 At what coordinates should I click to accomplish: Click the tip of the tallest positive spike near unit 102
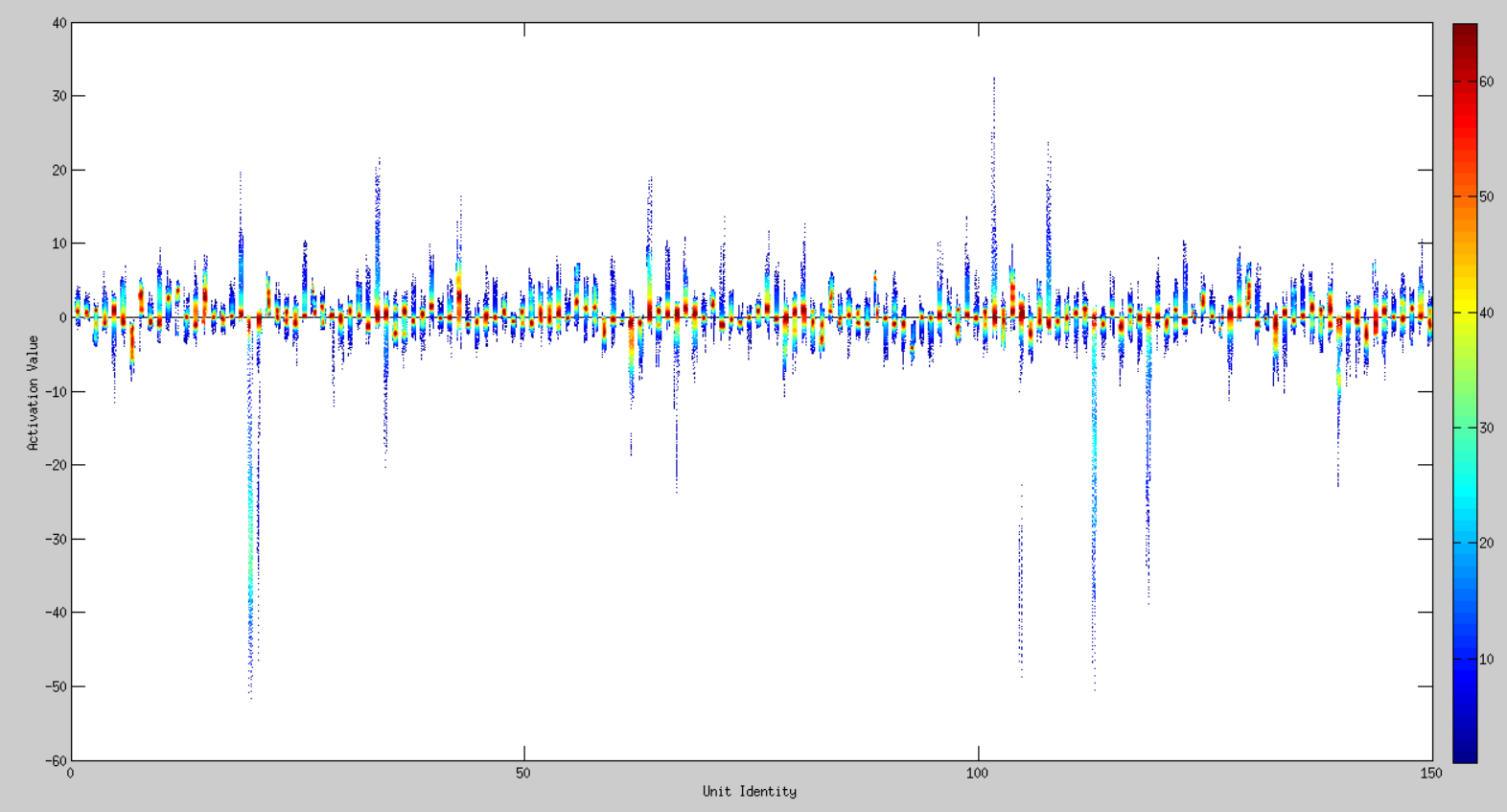(994, 79)
